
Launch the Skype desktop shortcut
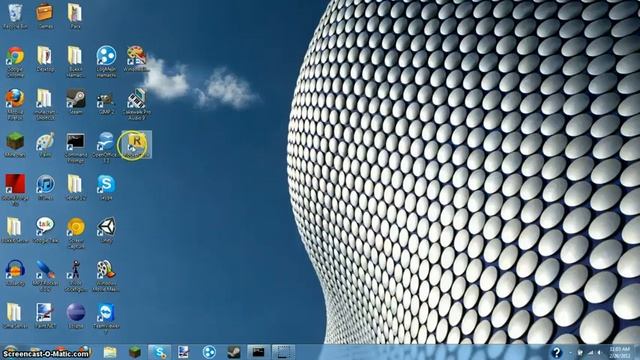point(106,188)
